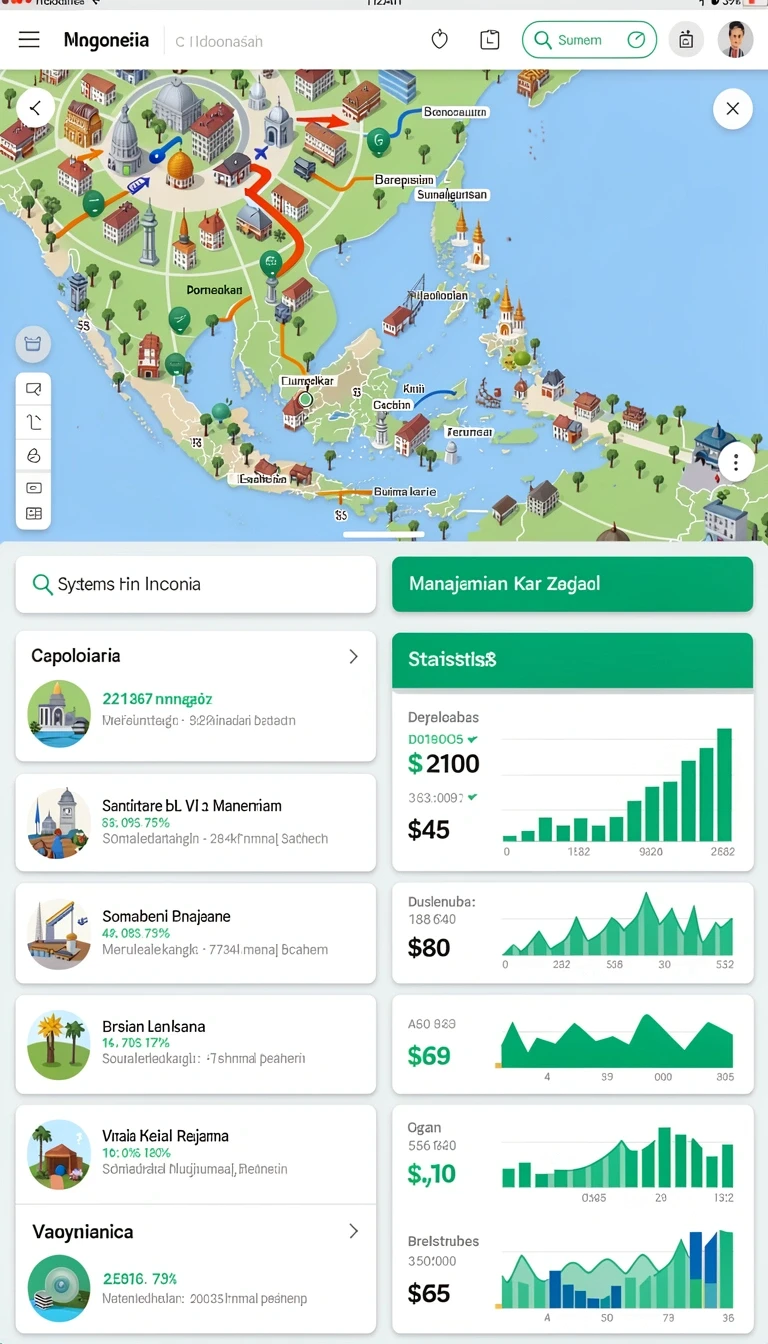This screenshot has height=1344, width=768.
Task: Open the clipboard icon in header
Action: 490,40
